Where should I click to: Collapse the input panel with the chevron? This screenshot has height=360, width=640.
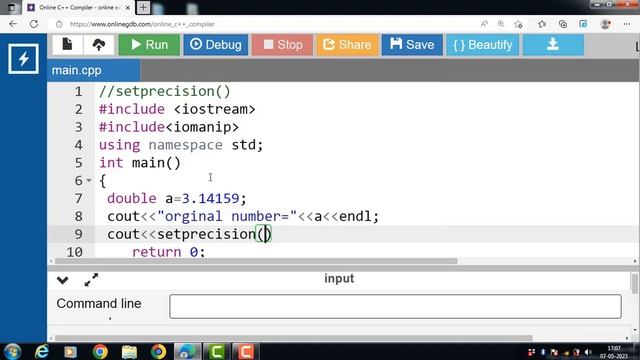pyautogui.click(x=62, y=280)
